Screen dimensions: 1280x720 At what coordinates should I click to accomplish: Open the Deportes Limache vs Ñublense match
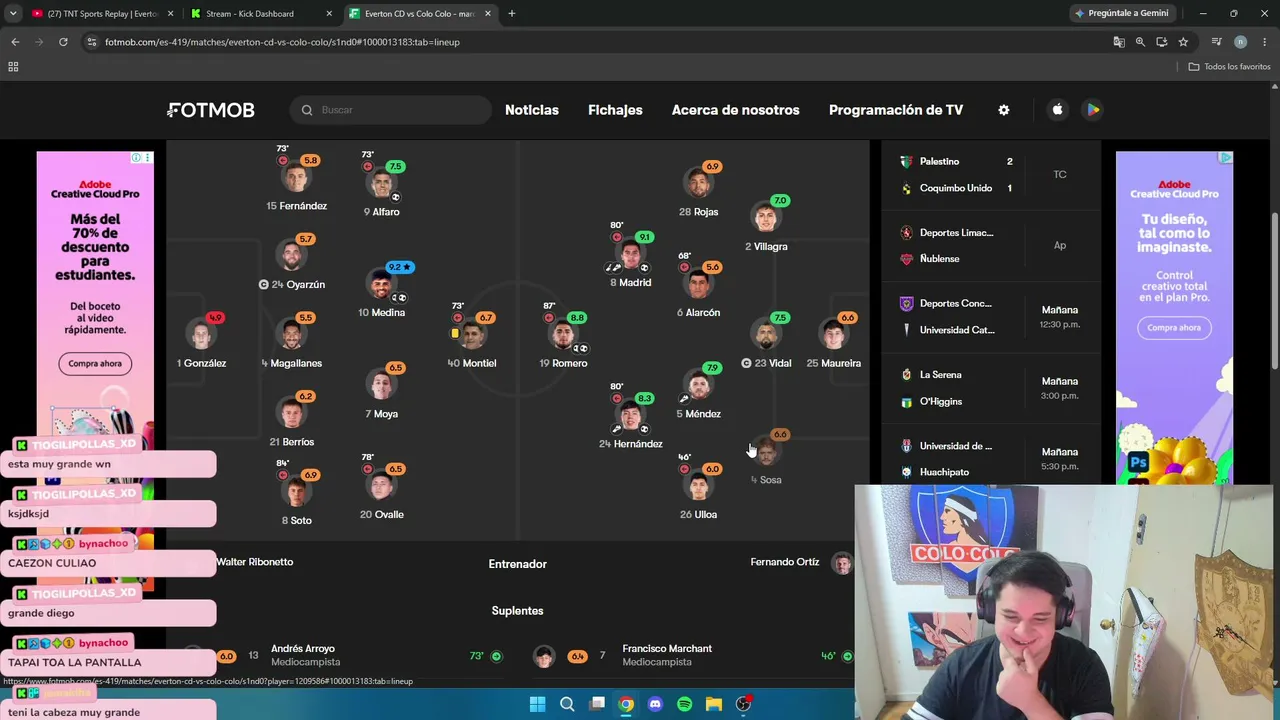[x=990, y=246]
